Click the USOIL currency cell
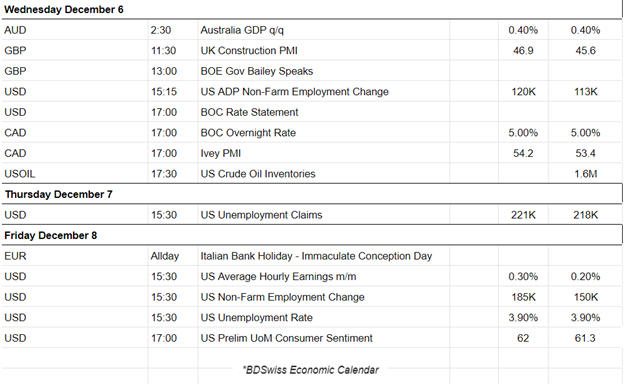This screenshot has width=624, height=384. tap(20, 174)
